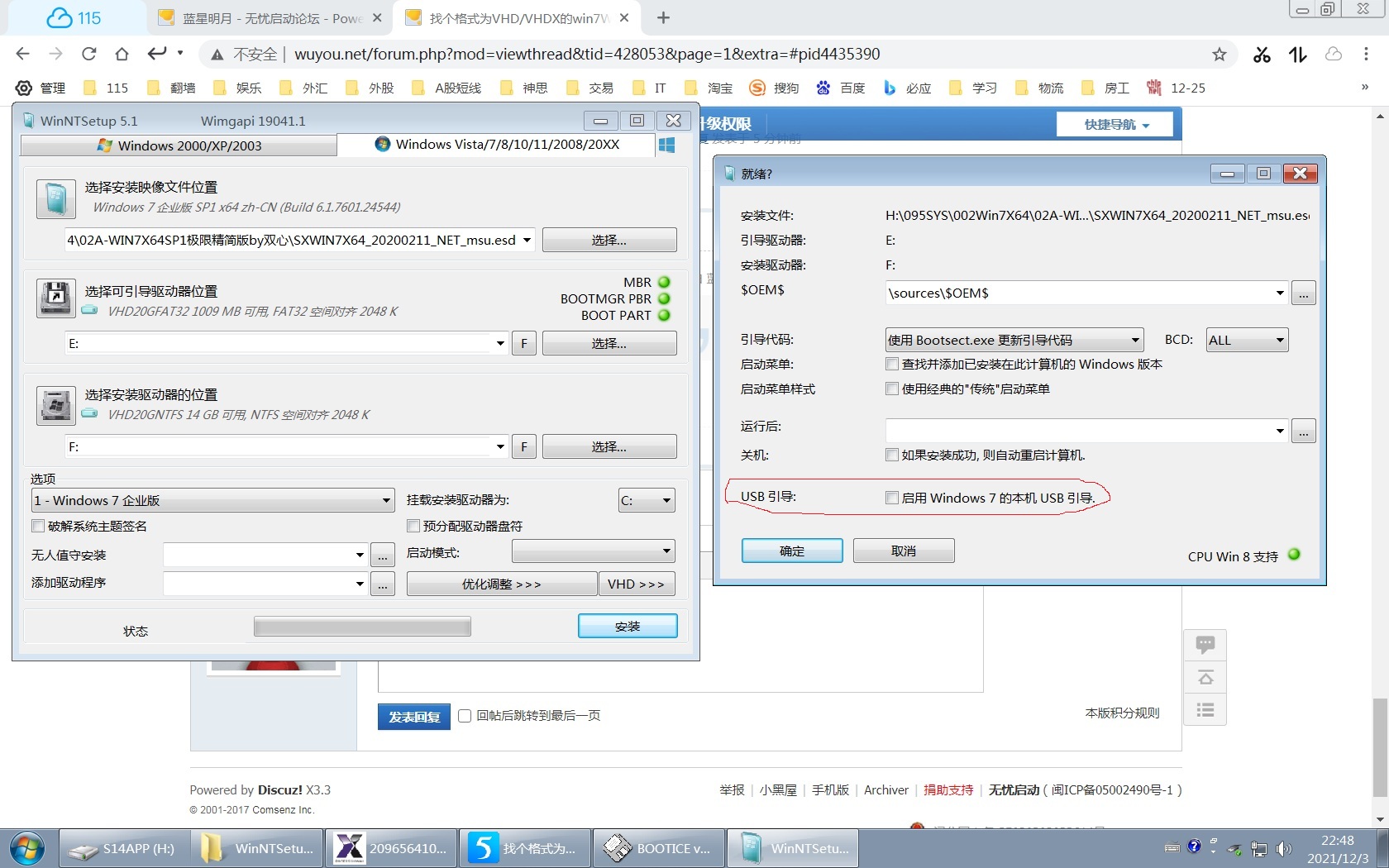Expand the install drive F: dropdown
Image resolution: width=1389 pixels, height=868 pixels.
(500, 446)
